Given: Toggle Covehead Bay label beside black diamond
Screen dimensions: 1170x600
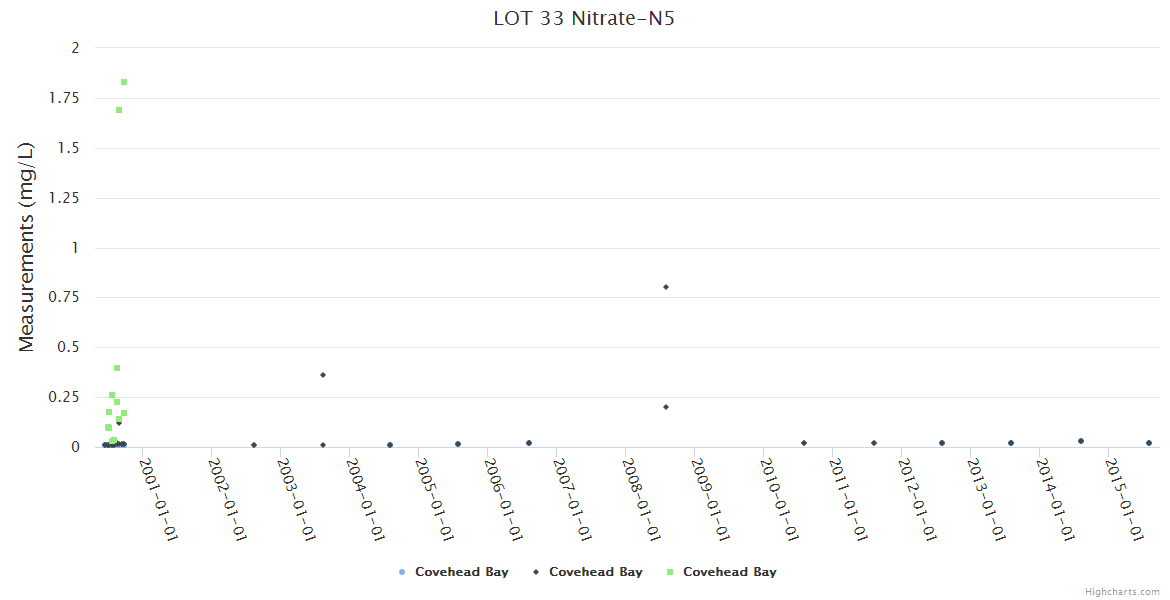Looking at the screenshot, I should tap(595, 572).
